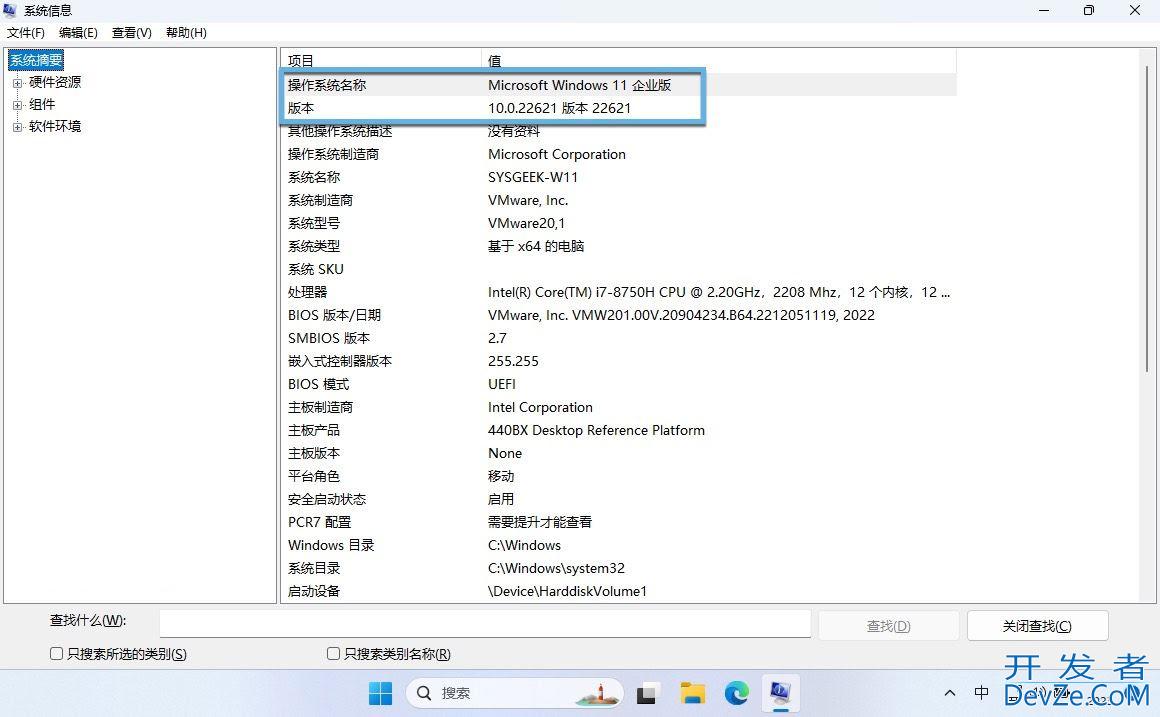The image size is (1160, 717).
Task: Open the Windows Start menu
Action: [x=380, y=693]
